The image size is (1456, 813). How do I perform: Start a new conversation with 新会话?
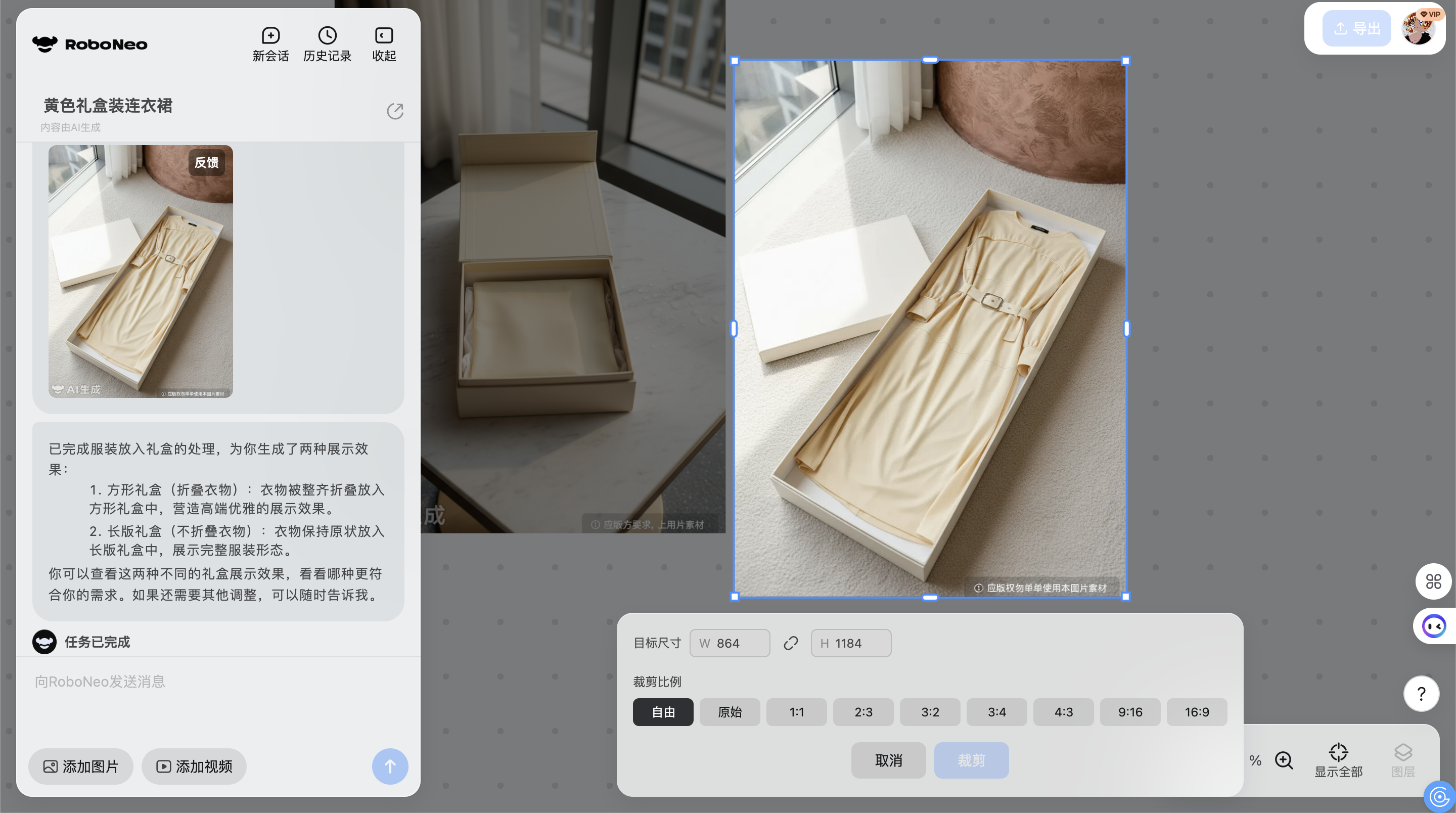[x=270, y=44]
